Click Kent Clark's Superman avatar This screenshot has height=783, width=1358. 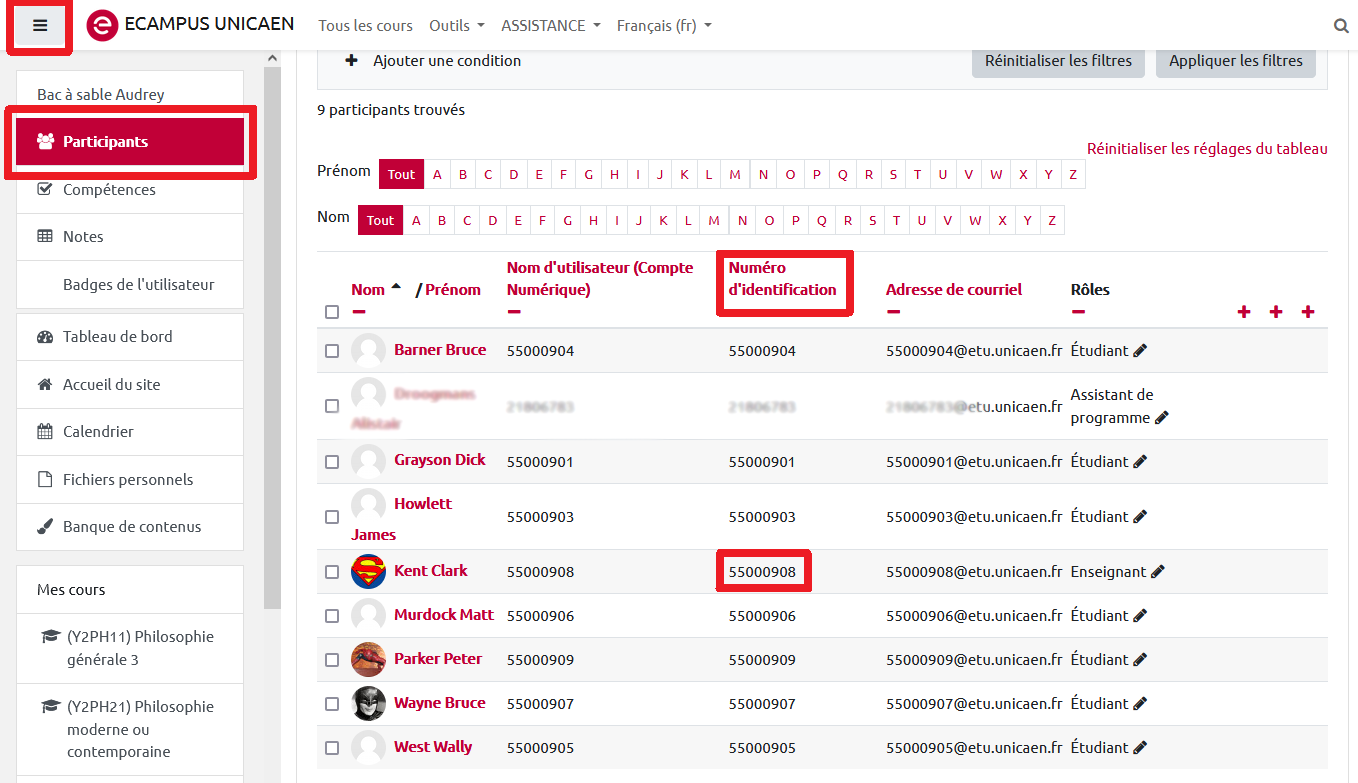pos(368,572)
